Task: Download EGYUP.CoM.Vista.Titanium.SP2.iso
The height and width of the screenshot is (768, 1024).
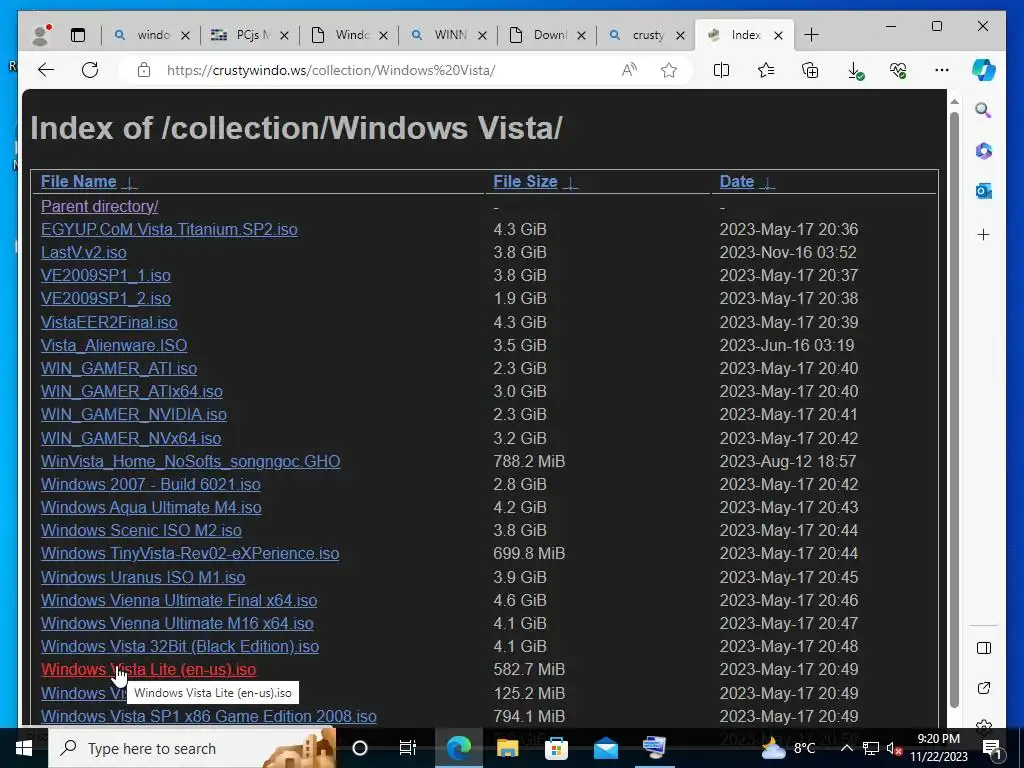Action: 169,229
